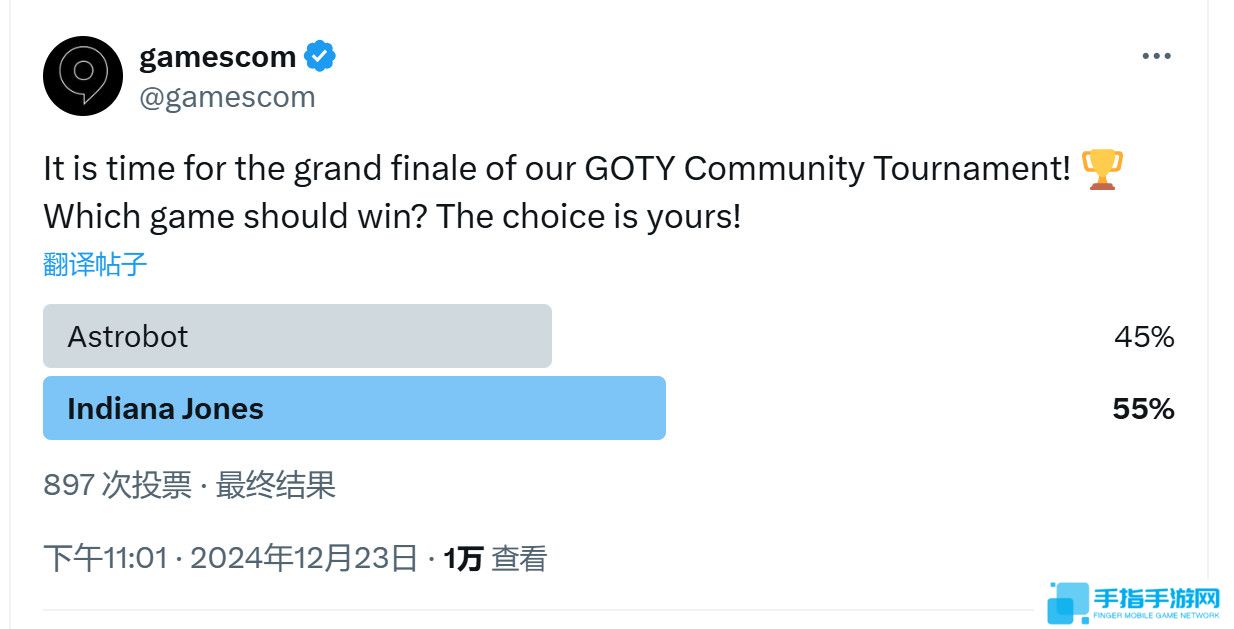Click the trophy emoji in the post
This screenshot has height=629, width=1234.
(1103, 169)
